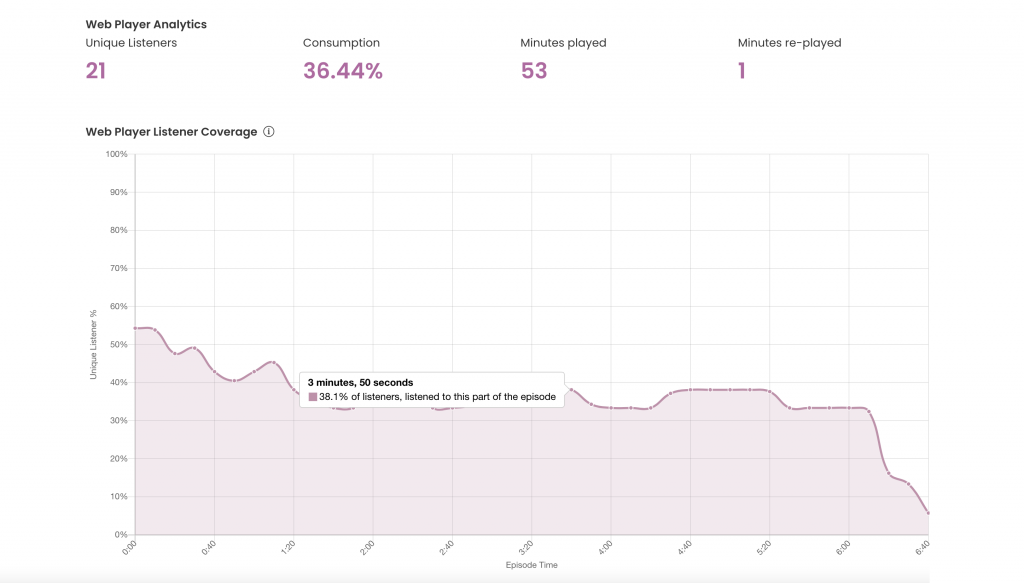1024x583 pixels.
Task: Open the Listener Coverage info tooltip icon
Action: pyautogui.click(x=268, y=131)
